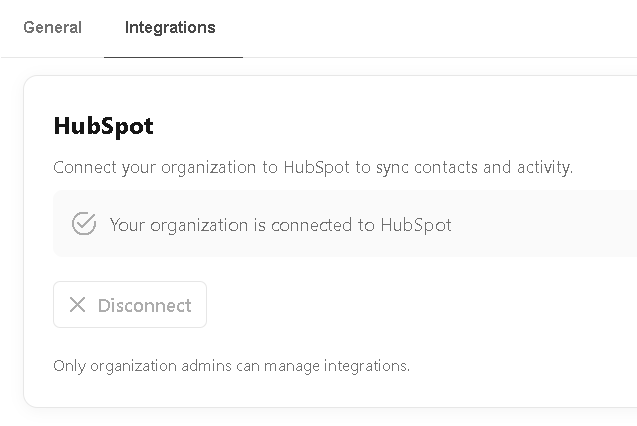Click the underline beneath the Integrations tab
The width and height of the screenshot is (637, 426).
(x=173, y=57)
